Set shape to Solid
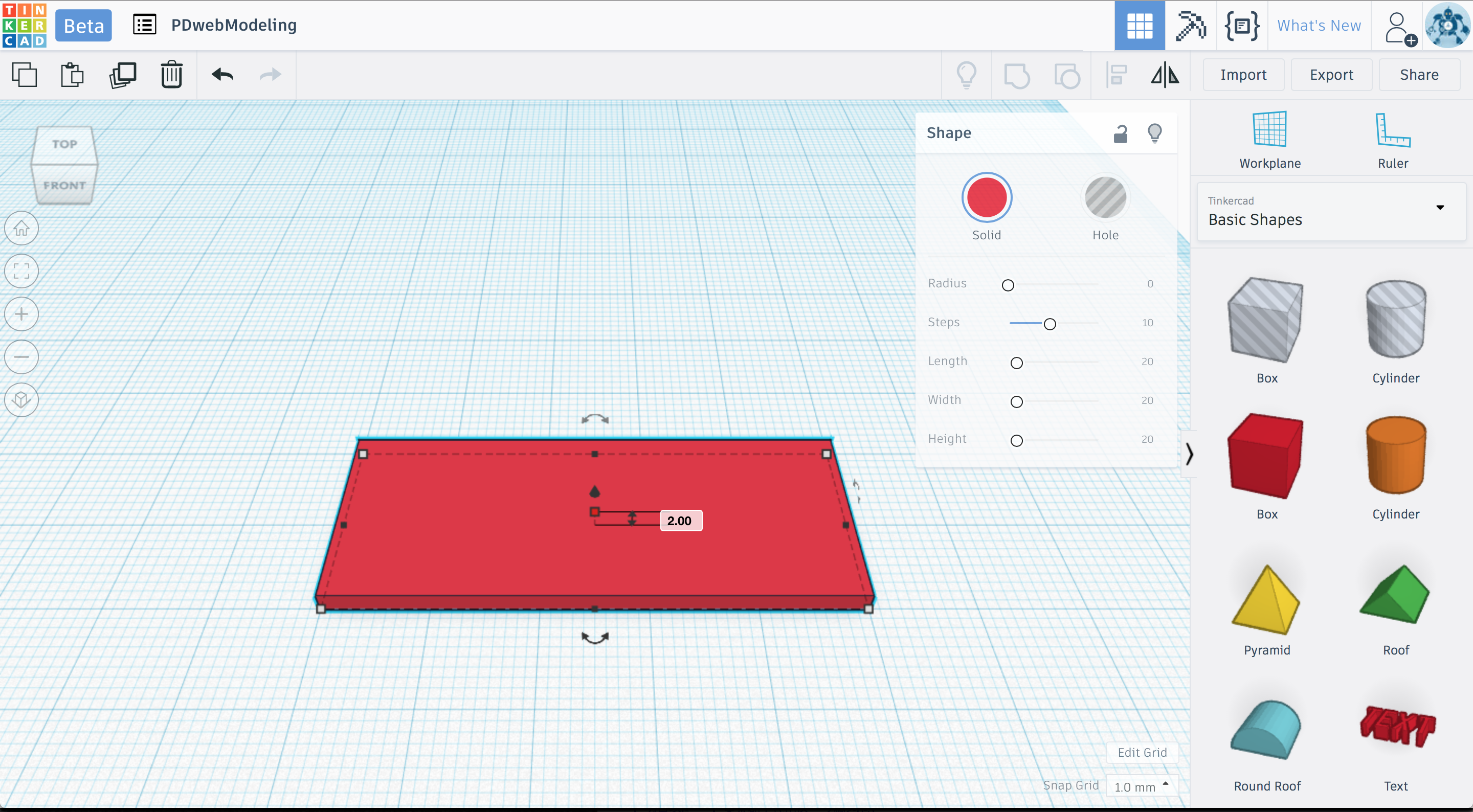1473x812 pixels. (x=987, y=198)
